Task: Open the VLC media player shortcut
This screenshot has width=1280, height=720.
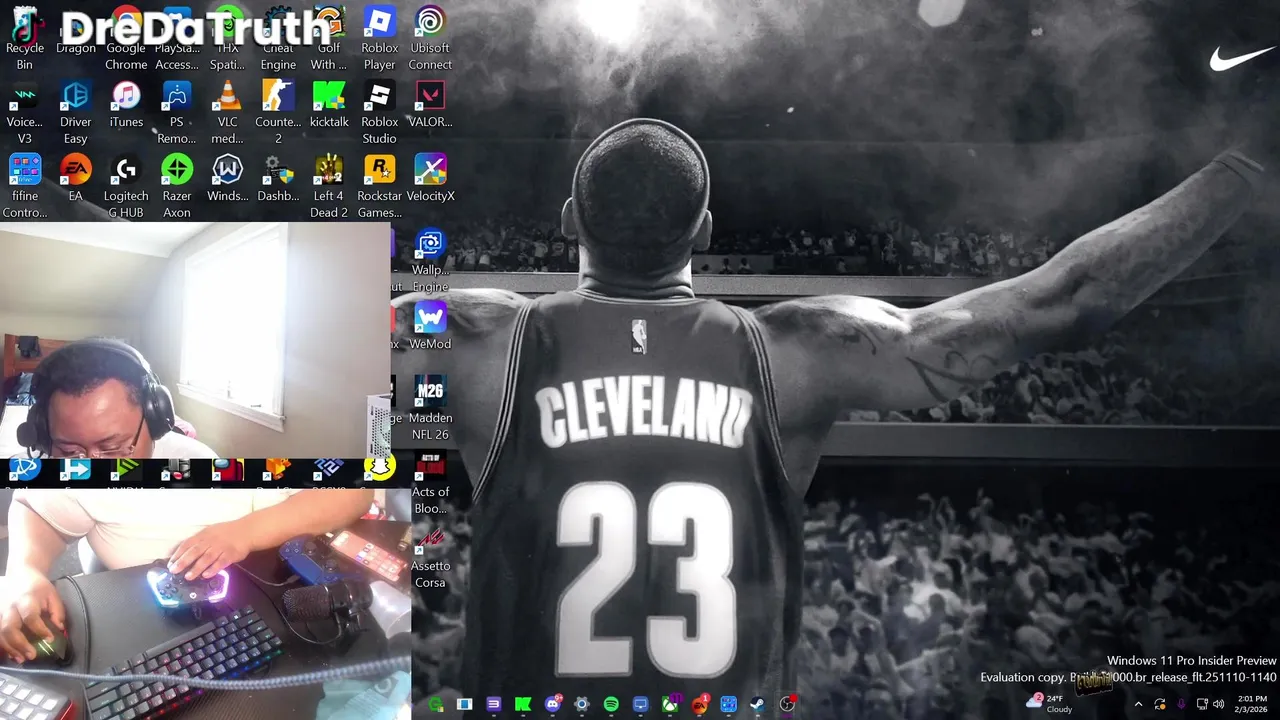Action: pos(228,113)
